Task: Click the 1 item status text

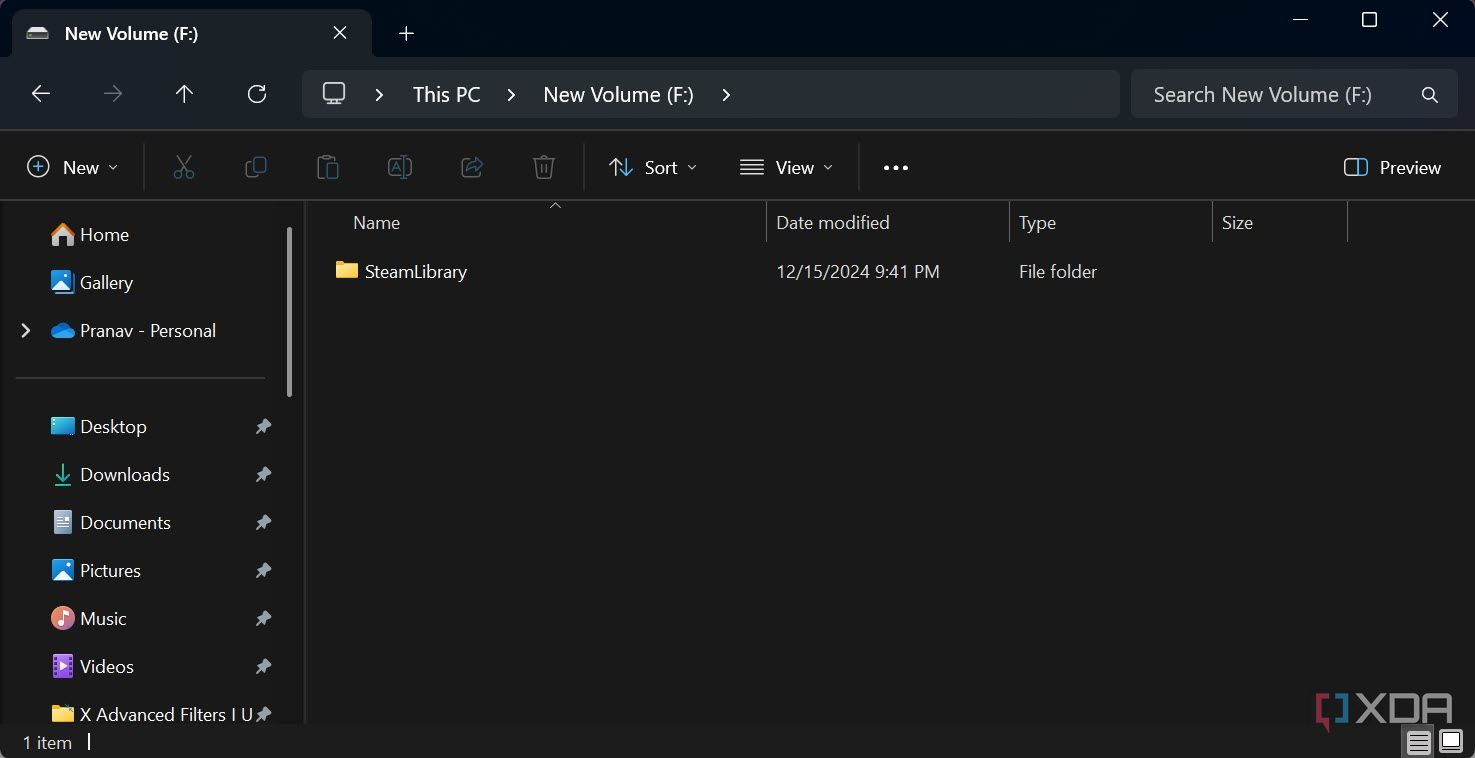Action: [x=48, y=742]
